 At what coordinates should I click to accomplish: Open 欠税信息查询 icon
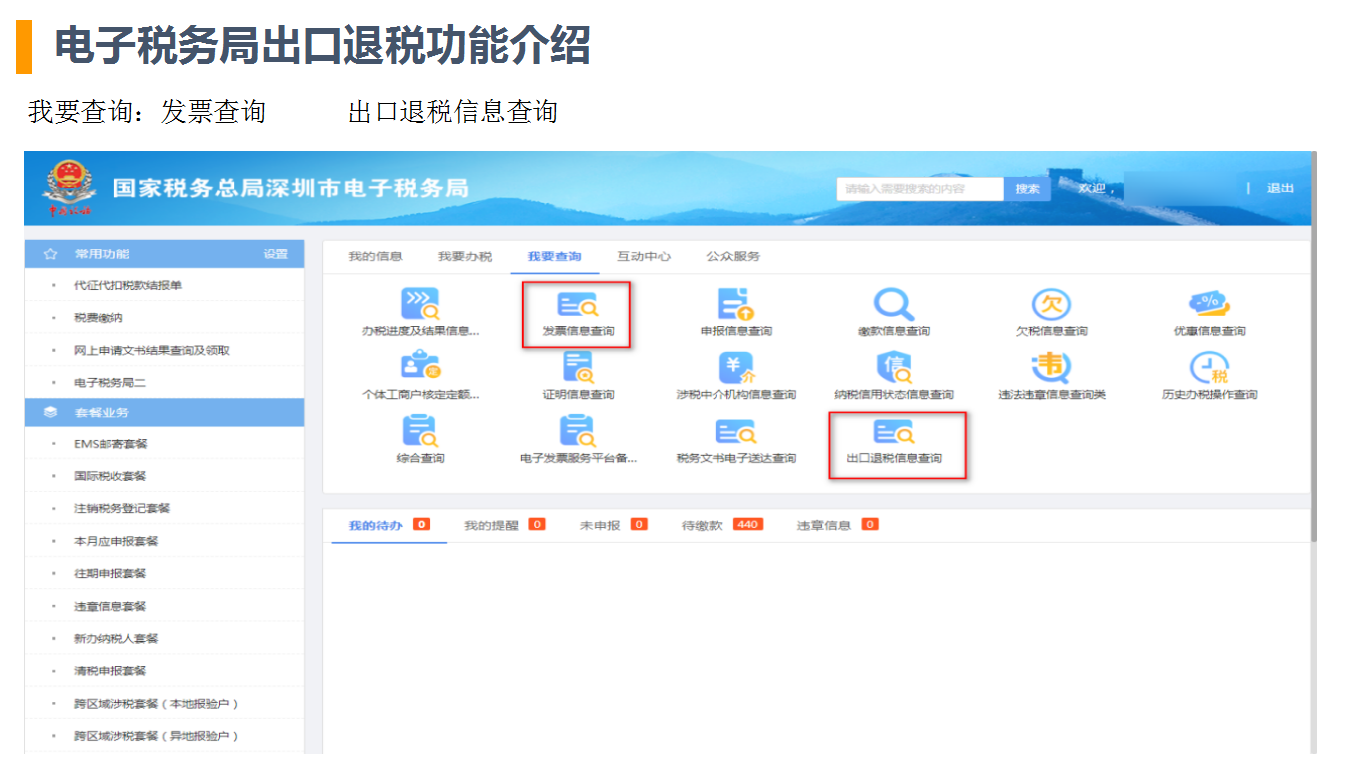coord(1051,303)
